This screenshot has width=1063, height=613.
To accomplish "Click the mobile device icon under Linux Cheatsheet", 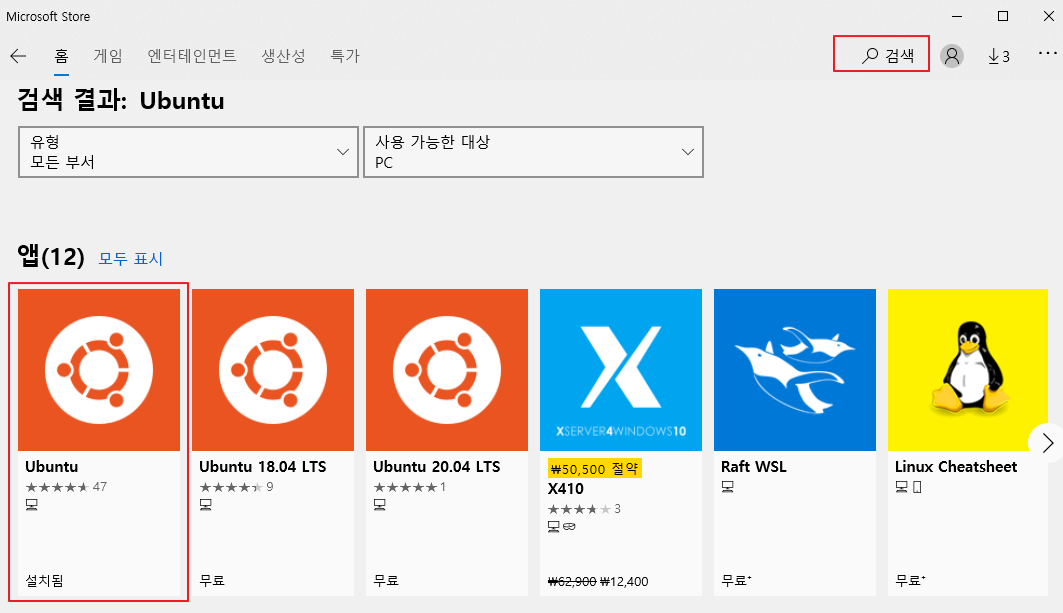I will point(917,487).
